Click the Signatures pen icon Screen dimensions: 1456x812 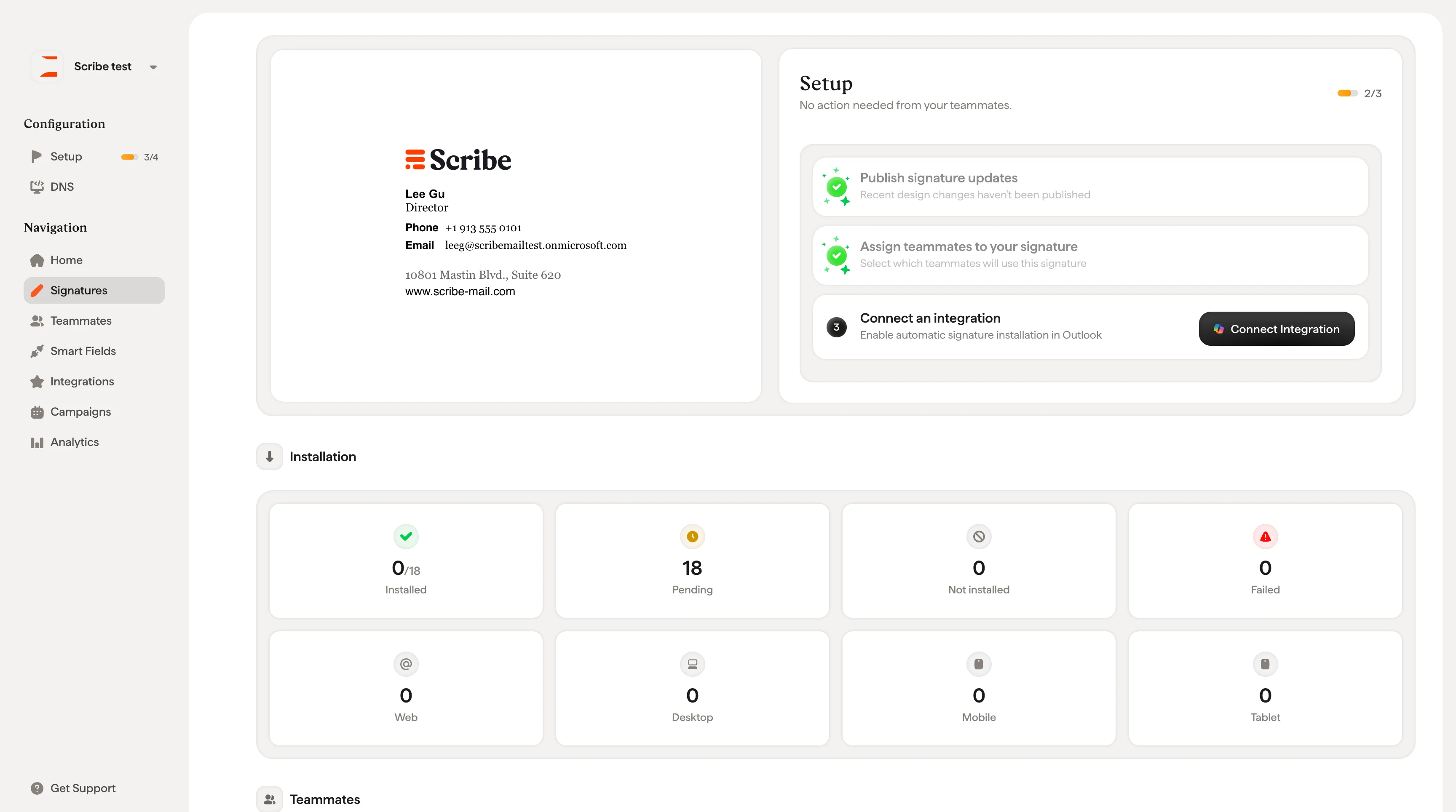(37, 291)
